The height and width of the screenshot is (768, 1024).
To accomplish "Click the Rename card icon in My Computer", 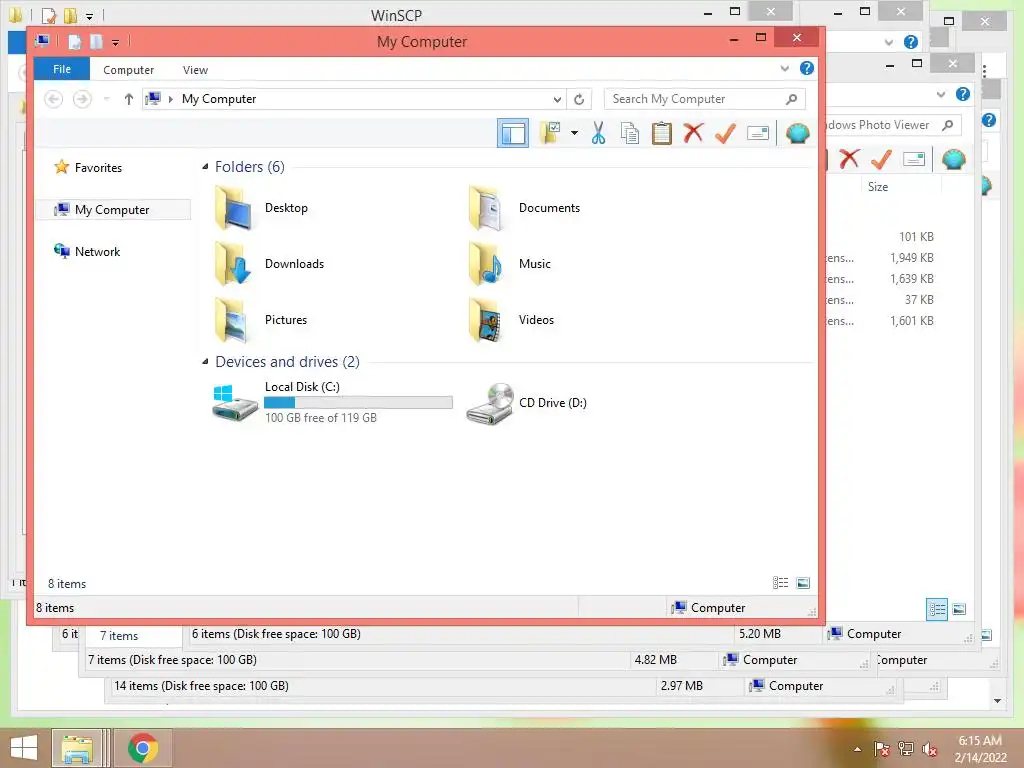I will tap(758, 133).
